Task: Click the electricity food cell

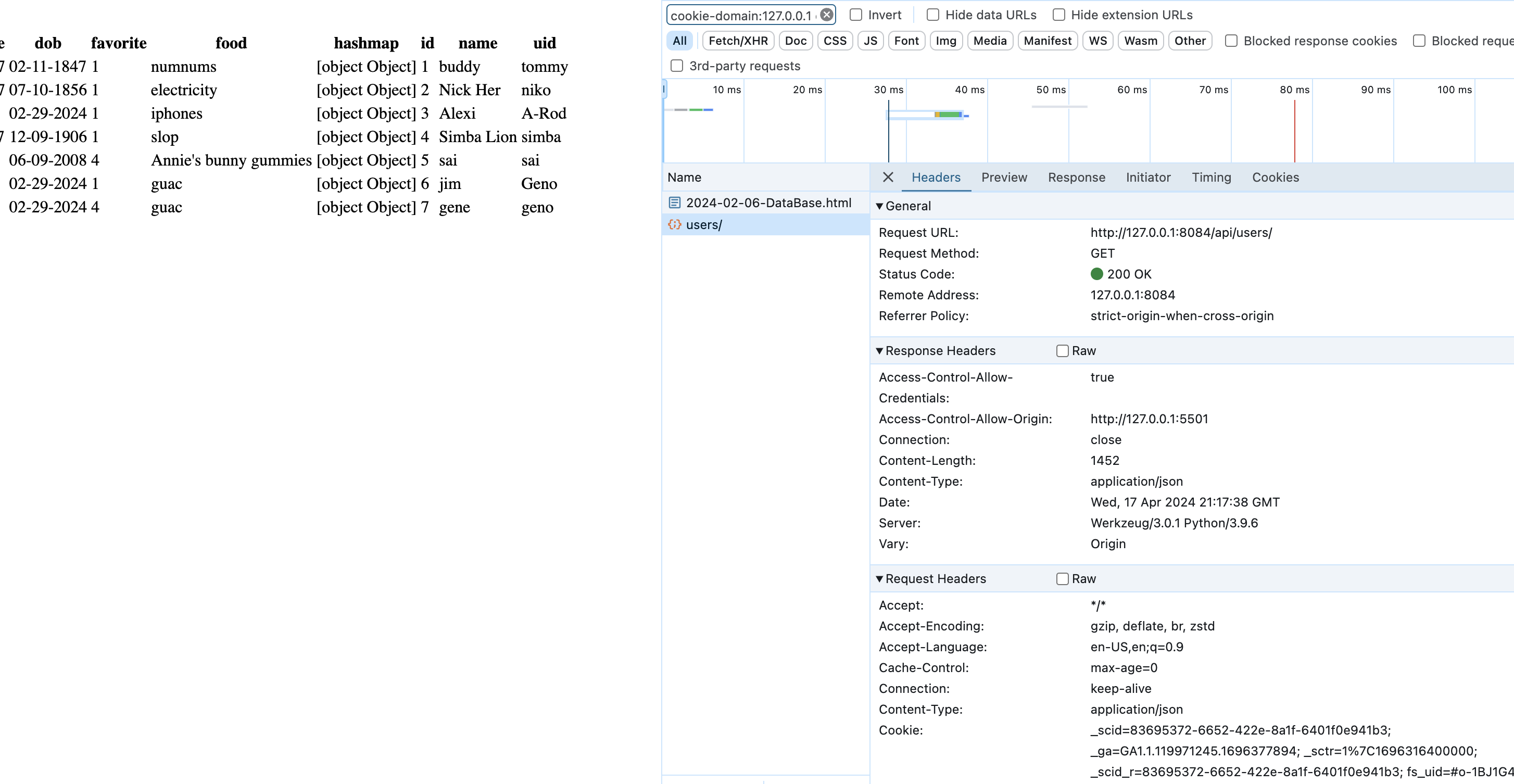Action: click(x=183, y=90)
